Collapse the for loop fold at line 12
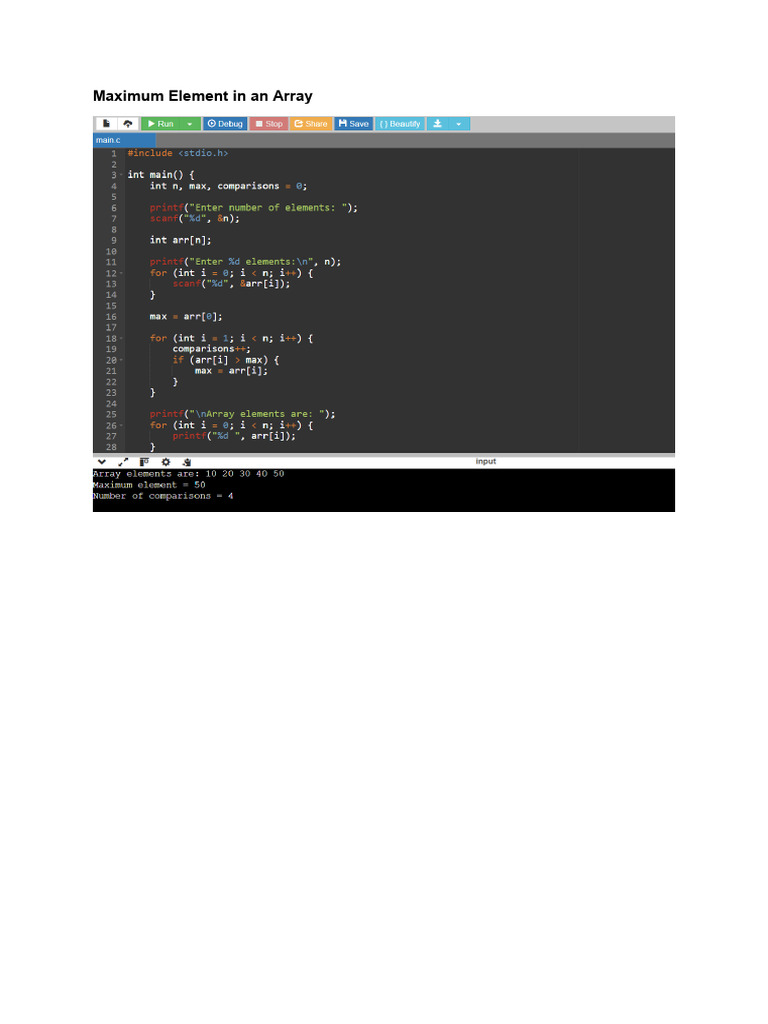 (x=121, y=273)
